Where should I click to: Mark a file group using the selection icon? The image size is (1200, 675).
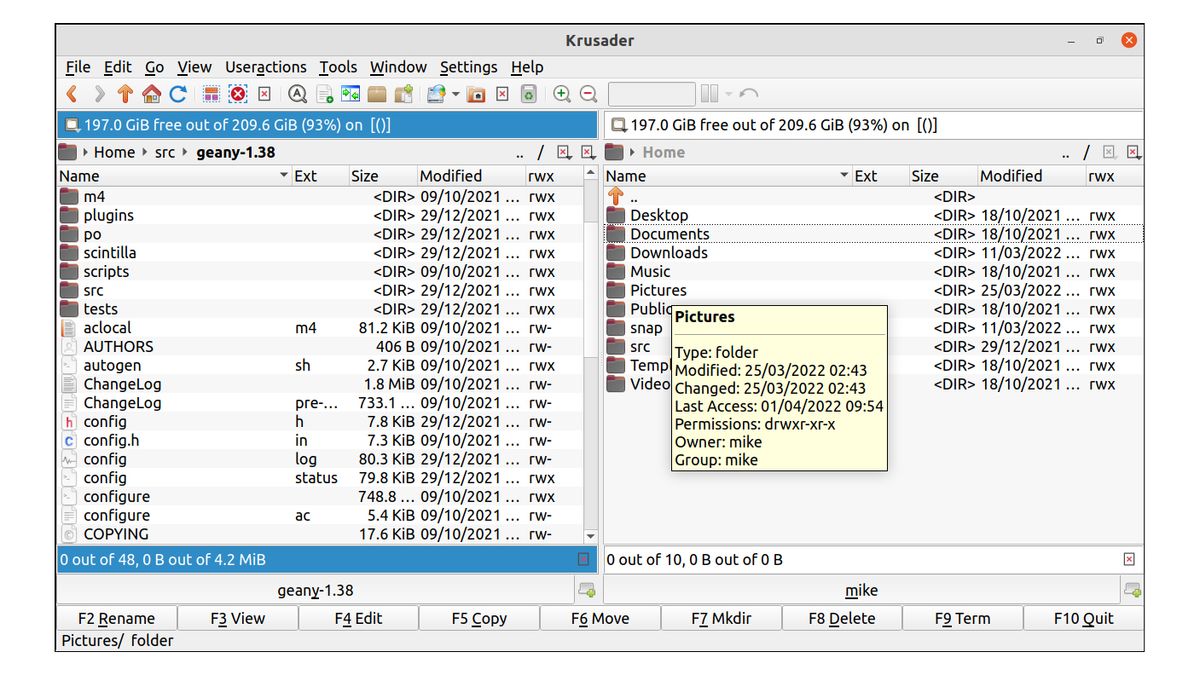point(211,93)
